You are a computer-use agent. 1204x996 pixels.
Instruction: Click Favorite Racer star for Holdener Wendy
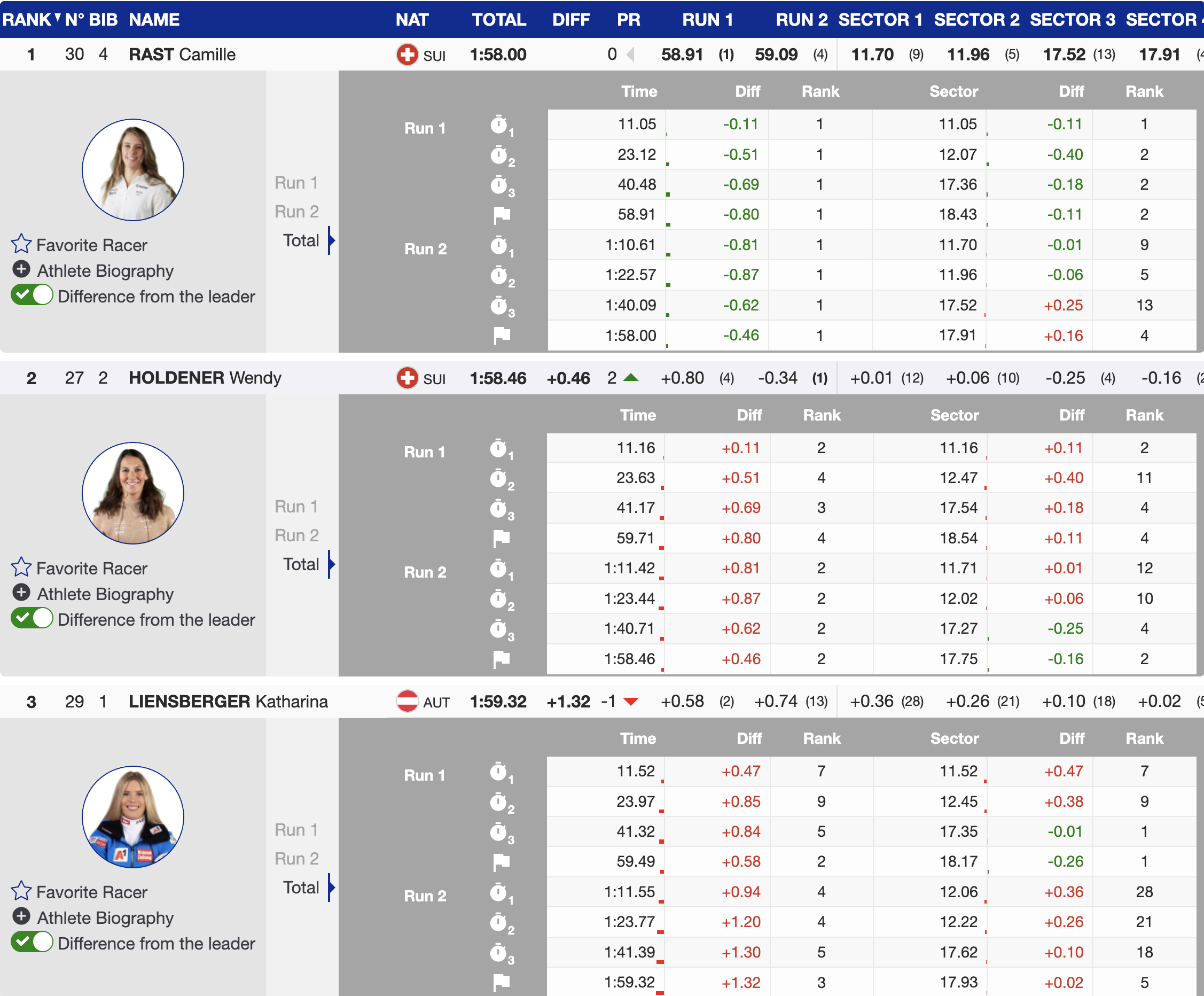coord(21,567)
